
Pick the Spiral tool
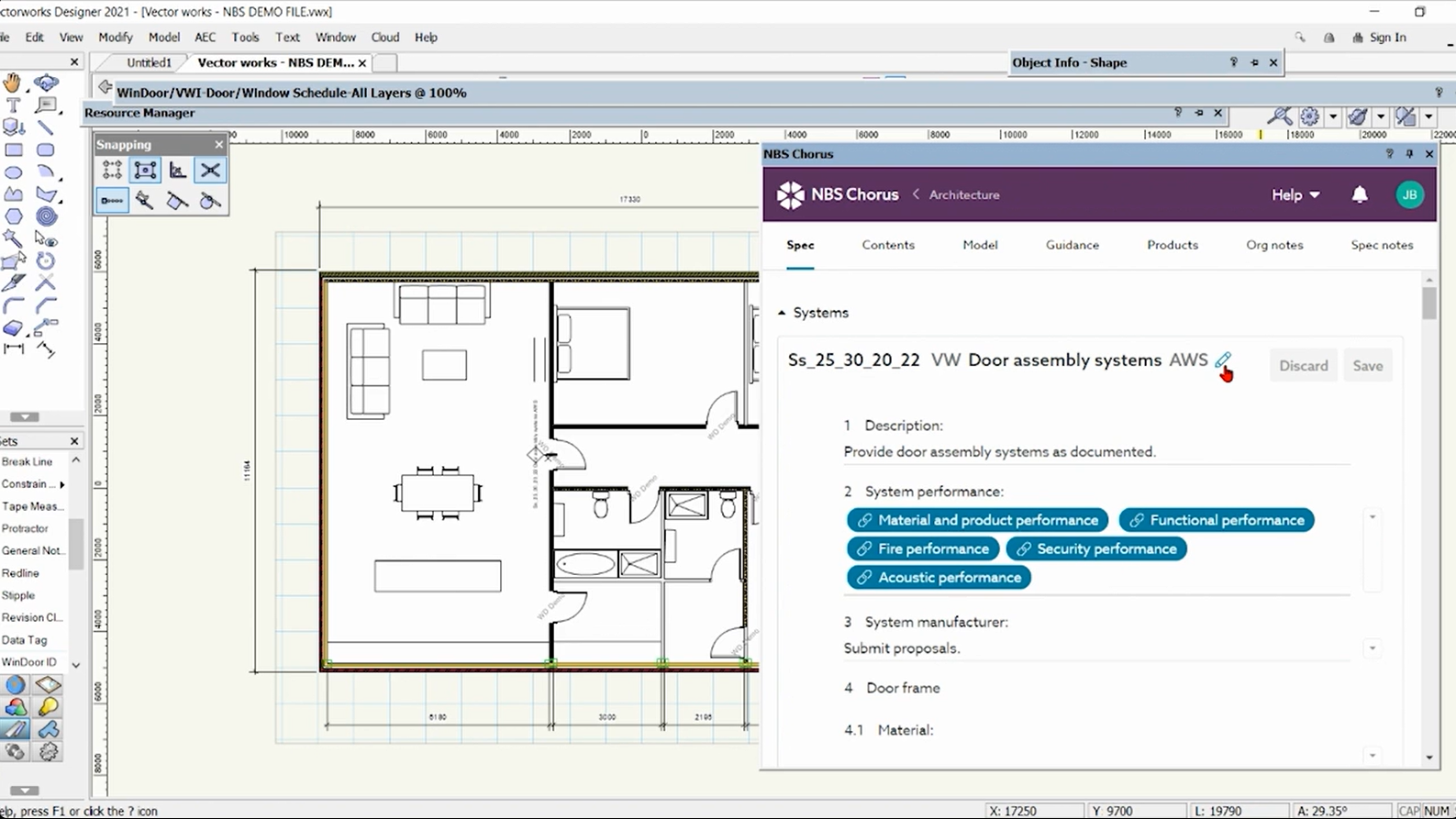pos(46,216)
